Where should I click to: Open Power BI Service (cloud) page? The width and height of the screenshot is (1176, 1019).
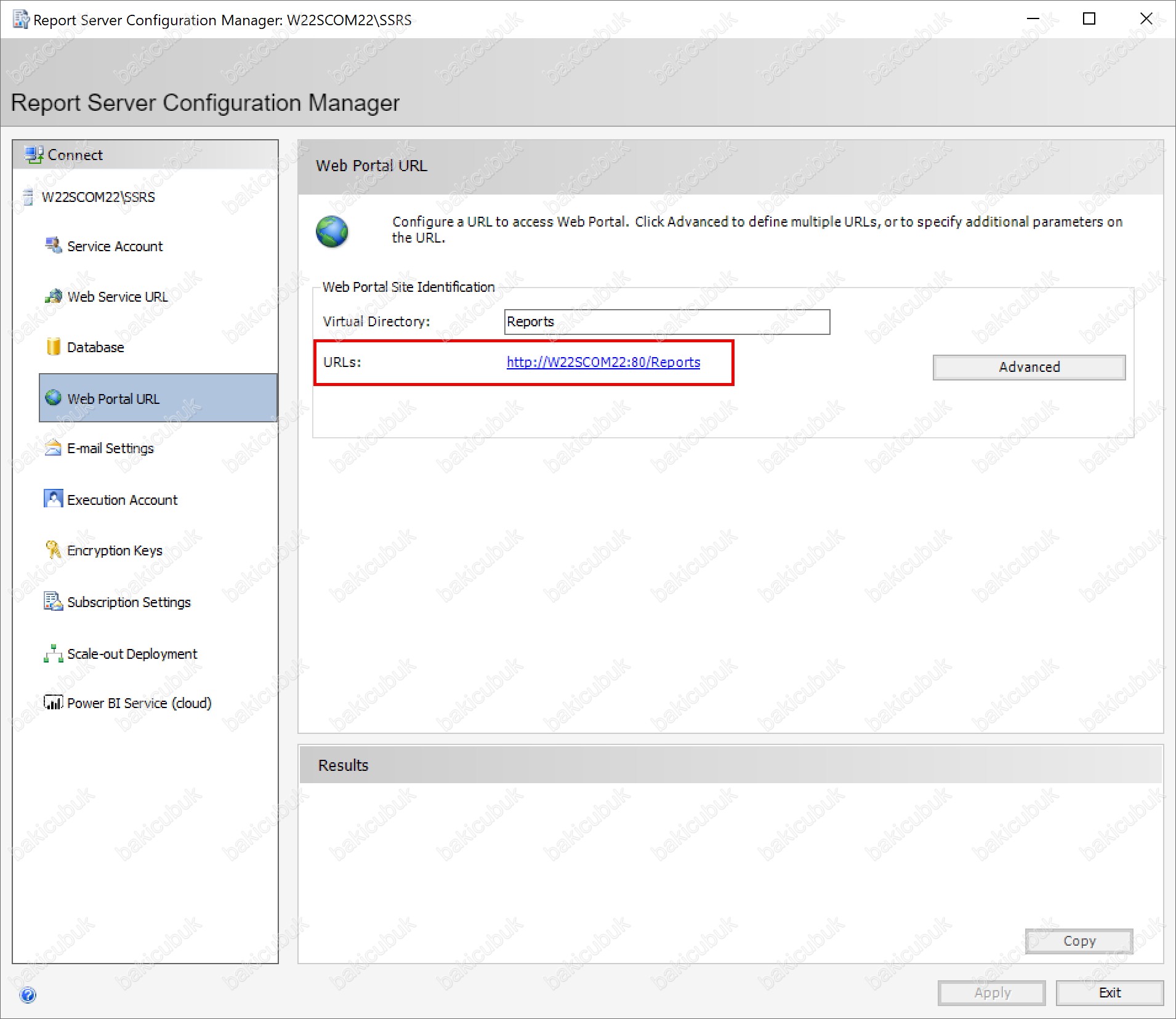[139, 703]
